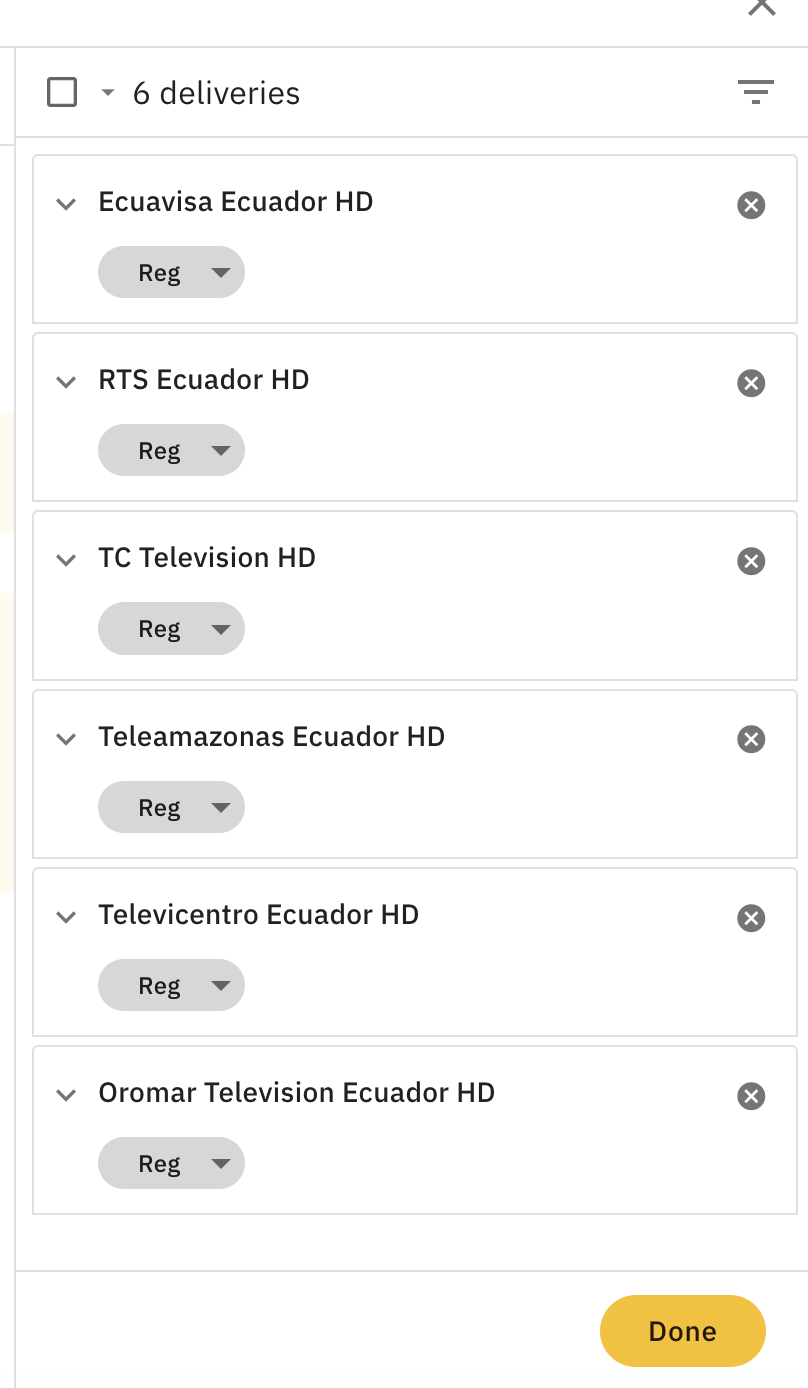Screen dimensions: 808x1388
Task: Remove the Ecuavisa Ecuador HD delivery
Action: pos(751,205)
